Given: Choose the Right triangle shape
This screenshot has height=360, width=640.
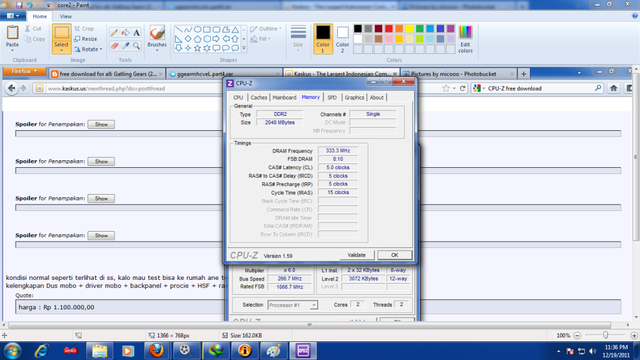Looking at the screenshot, I should click(x=179, y=39).
